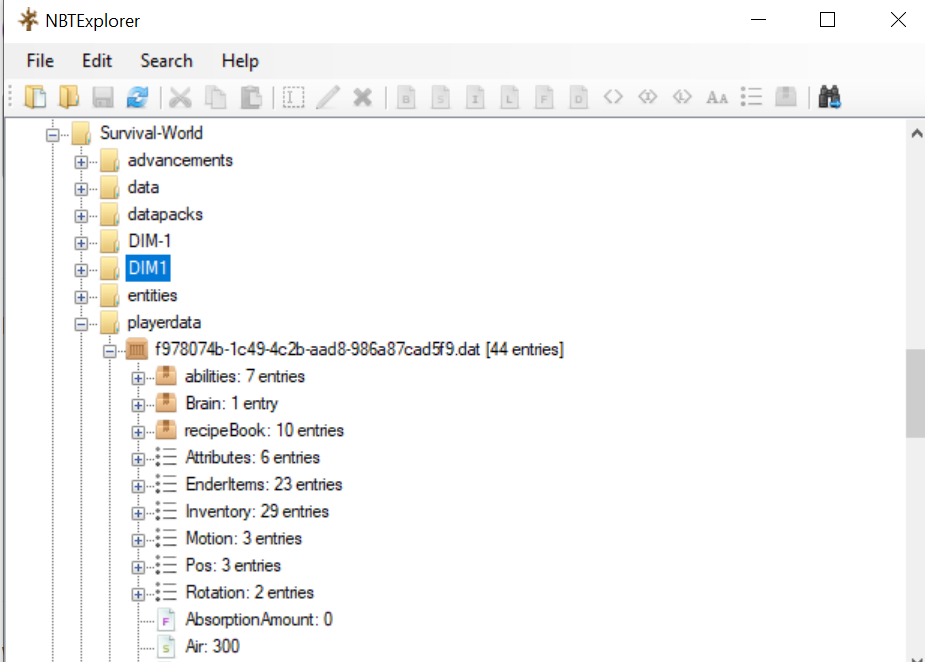Select the 'Pos: 3 entries' row

[233, 565]
